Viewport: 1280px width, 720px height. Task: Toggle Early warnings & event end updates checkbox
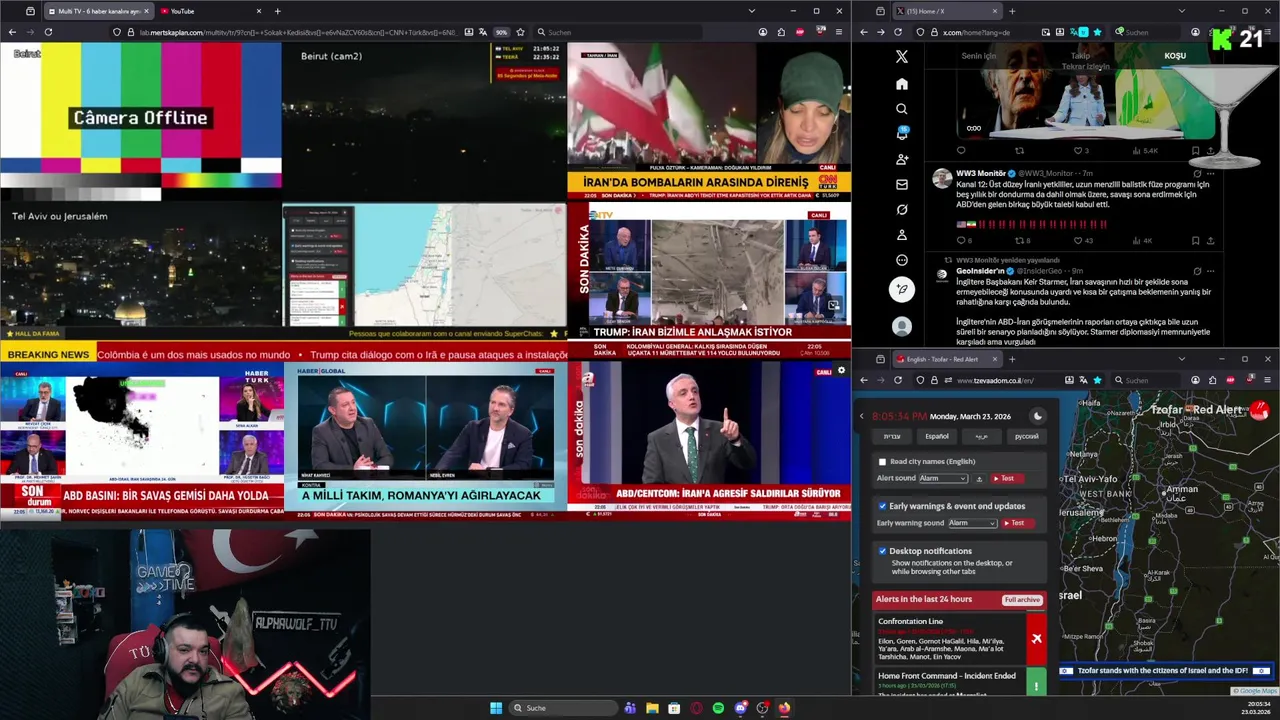[x=882, y=506]
